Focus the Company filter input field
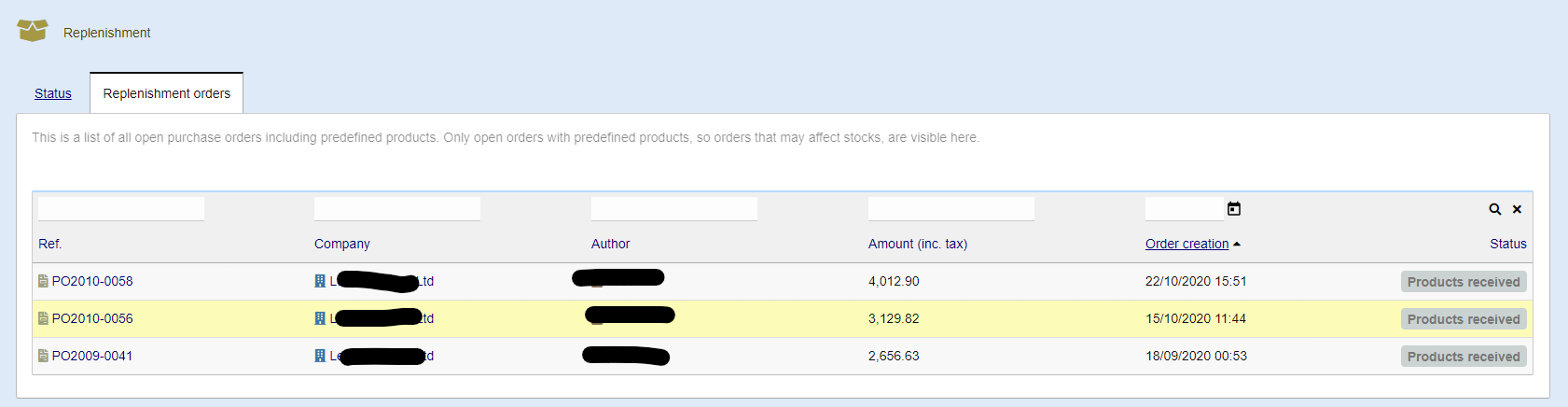Image resolution: width=1568 pixels, height=407 pixels. (397, 209)
